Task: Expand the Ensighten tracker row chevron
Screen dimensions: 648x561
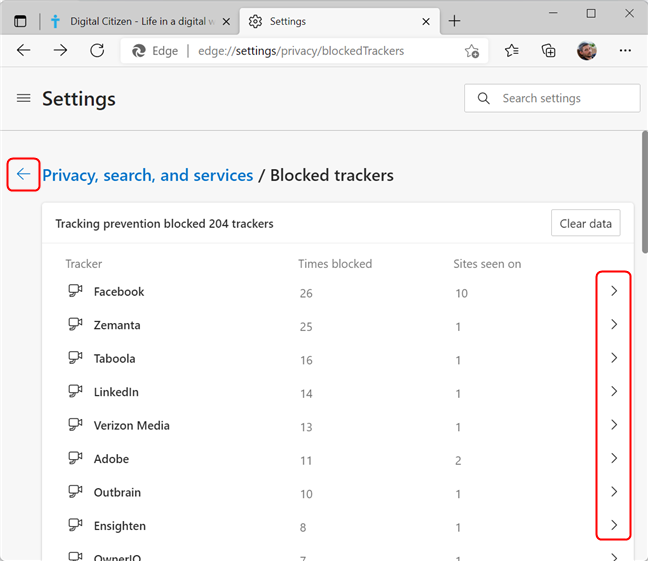Action: (x=614, y=525)
